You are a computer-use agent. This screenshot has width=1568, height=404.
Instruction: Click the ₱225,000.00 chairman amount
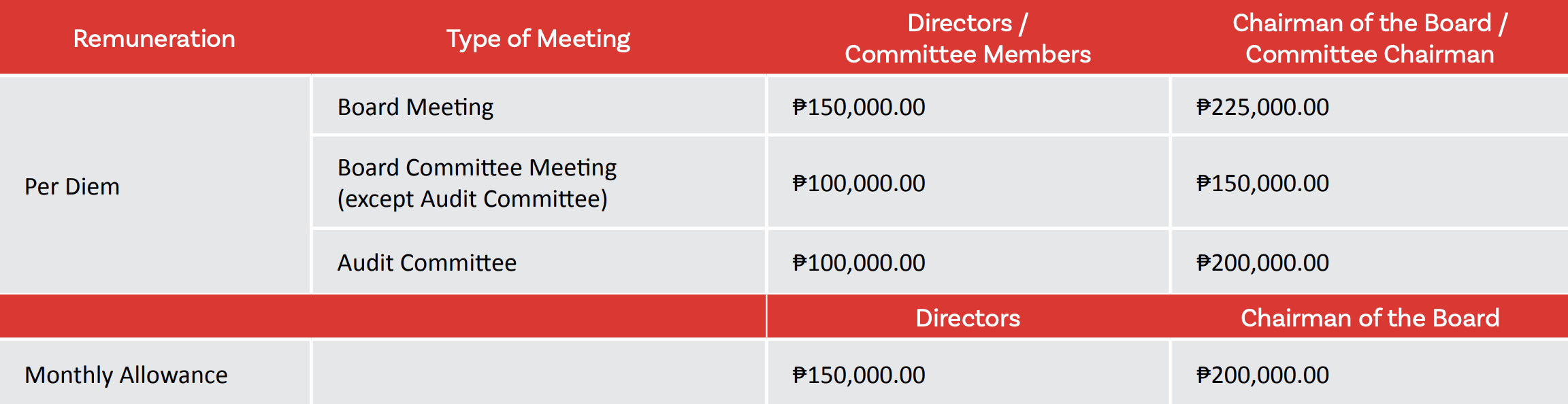[1262, 107]
